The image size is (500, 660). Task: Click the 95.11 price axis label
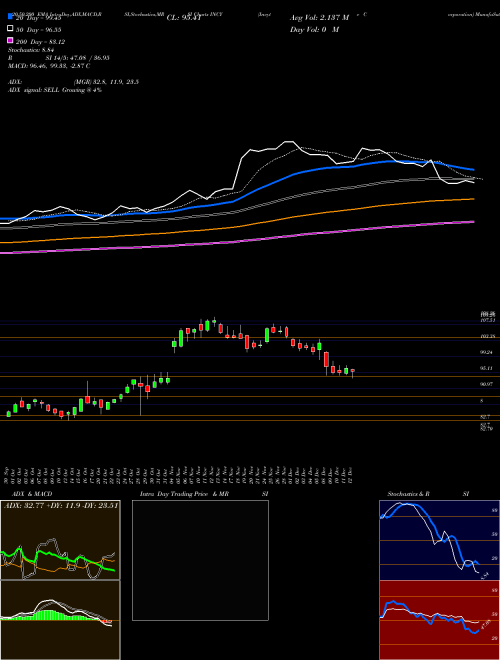pos(487,368)
